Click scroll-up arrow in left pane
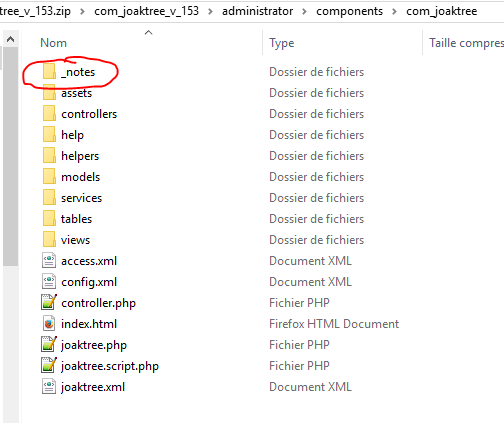Viewport: 504px width, 423px height. coord(11,39)
